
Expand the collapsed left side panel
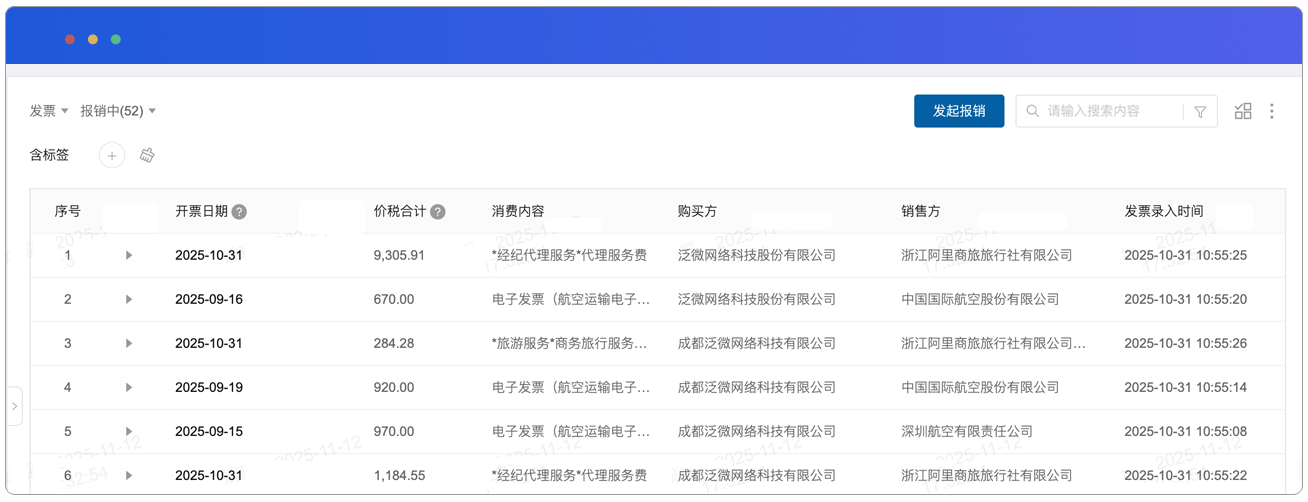(14, 406)
